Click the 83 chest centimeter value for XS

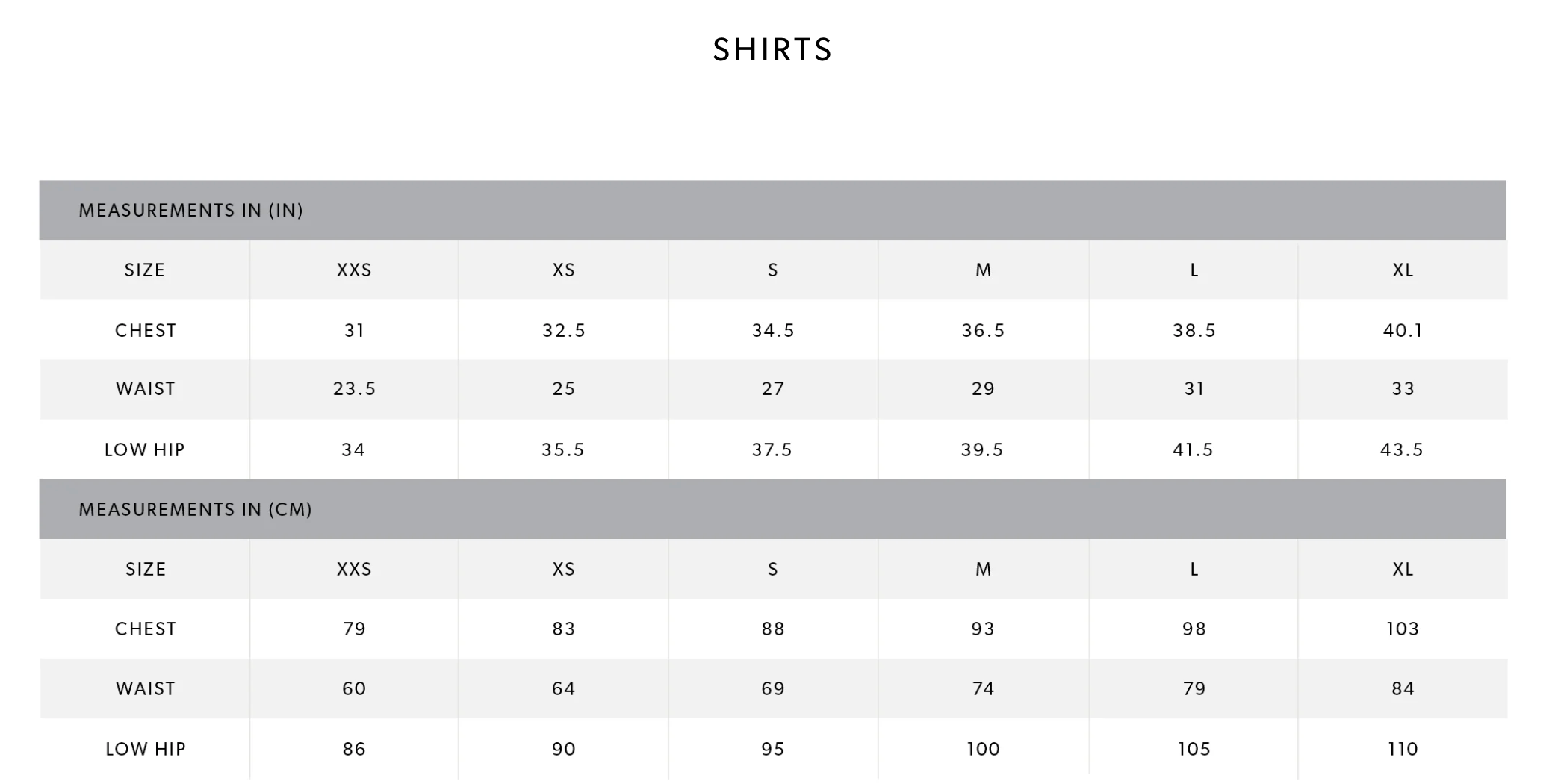pos(564,629)
